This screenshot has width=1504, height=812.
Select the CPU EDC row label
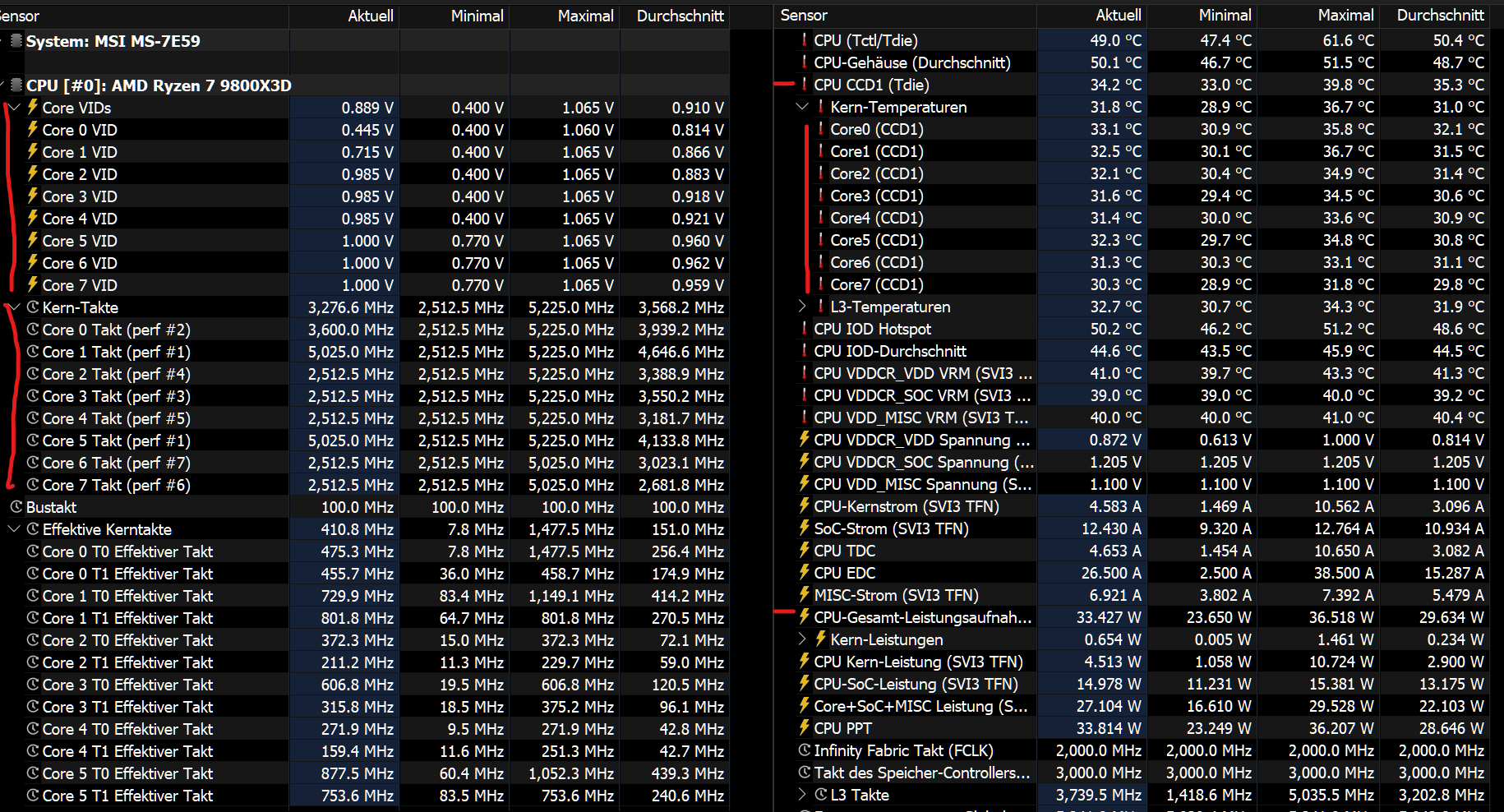845,573
